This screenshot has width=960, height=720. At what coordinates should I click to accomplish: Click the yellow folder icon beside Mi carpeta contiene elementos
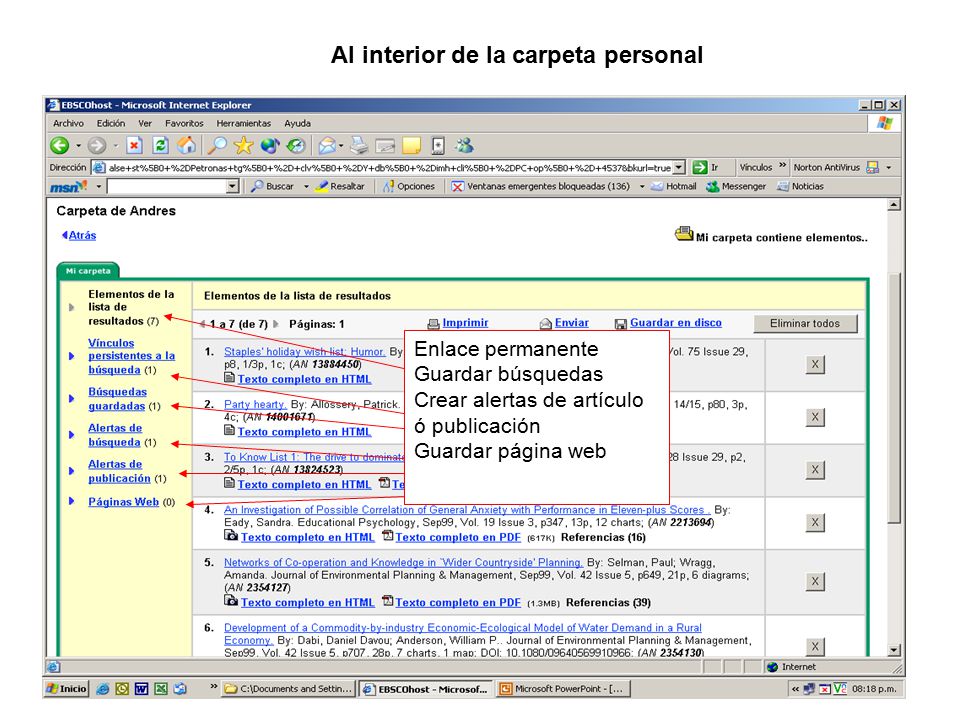(x=684, y=234)
